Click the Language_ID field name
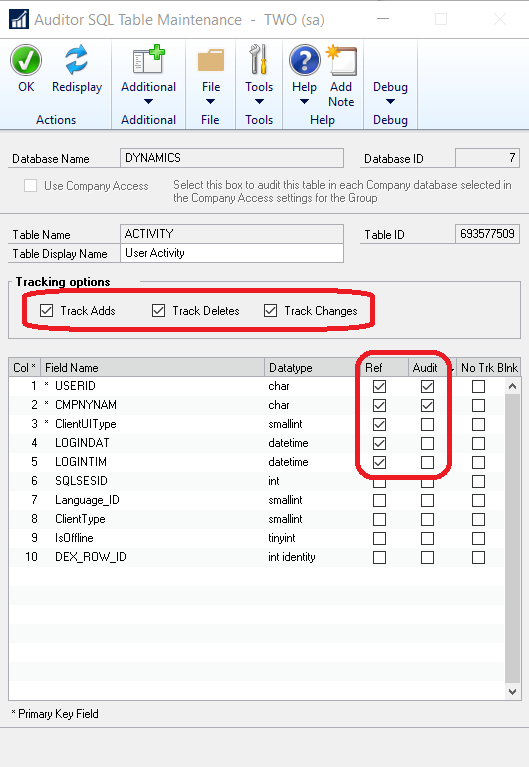Image resolution: width=529 pixels, height=767 pixels. point(87,500)
